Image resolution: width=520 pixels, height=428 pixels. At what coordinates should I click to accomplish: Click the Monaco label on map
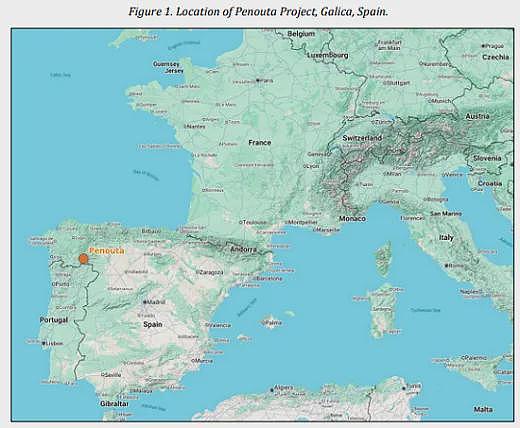352,219
